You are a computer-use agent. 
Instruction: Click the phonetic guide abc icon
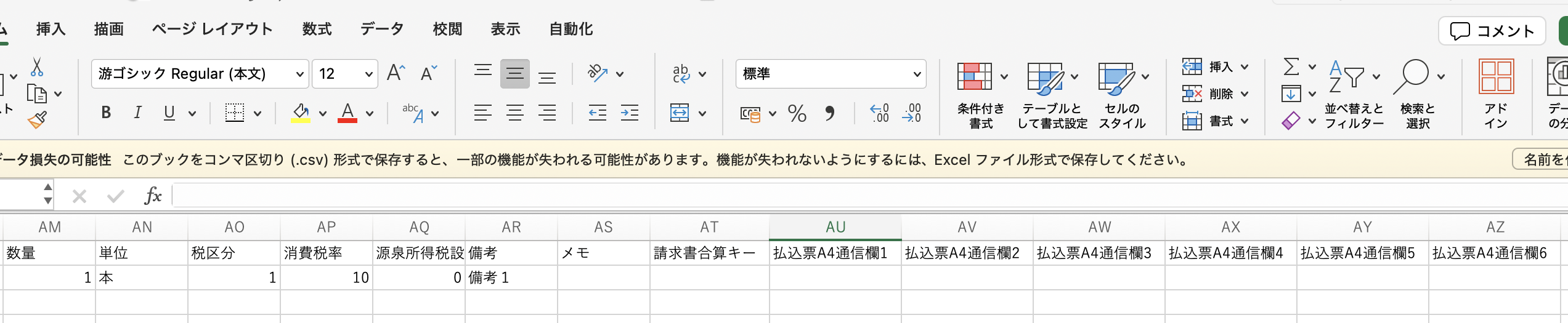[x=413, y=113]
